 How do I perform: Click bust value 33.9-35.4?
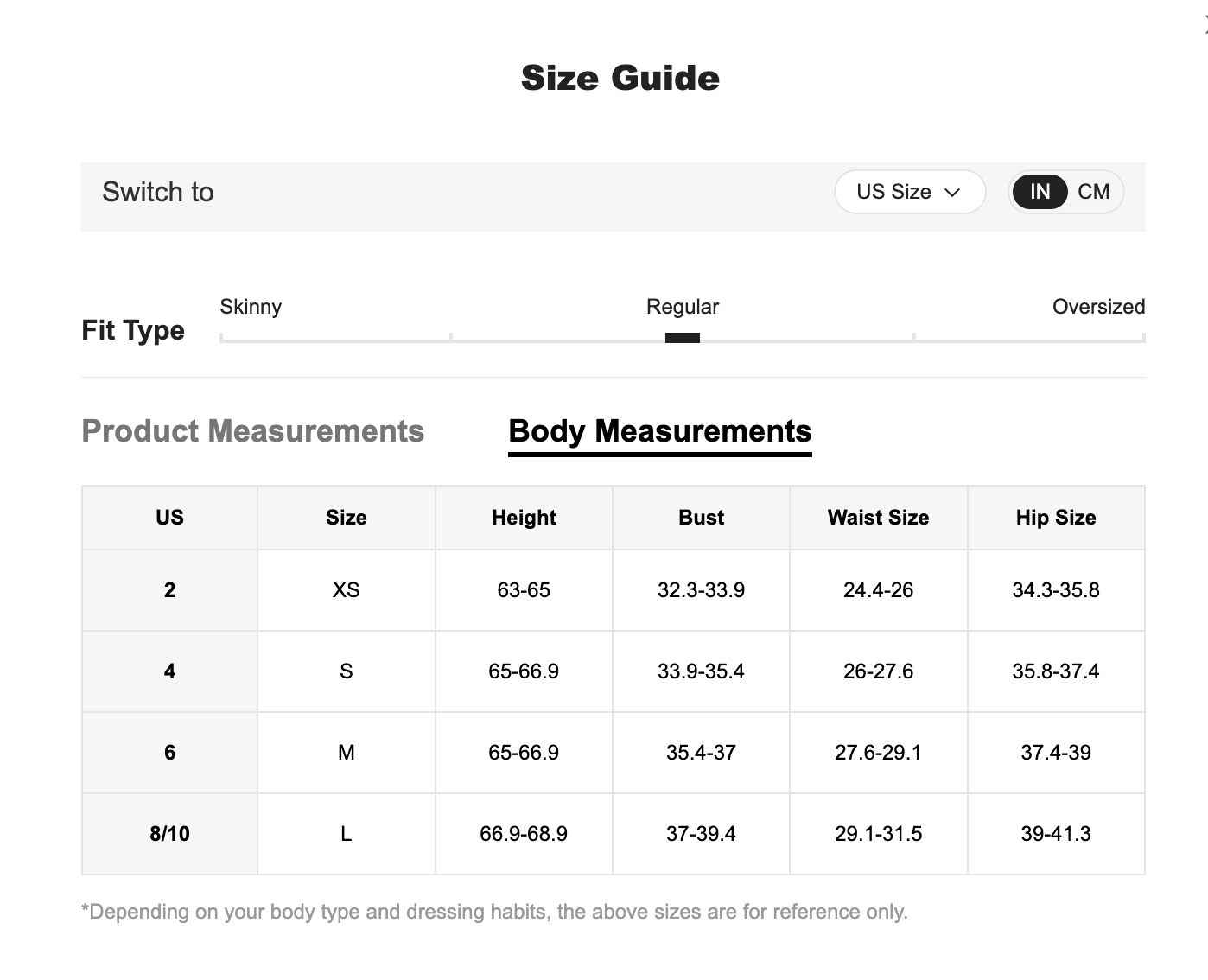pyautogui.click(x=701, y=671)
